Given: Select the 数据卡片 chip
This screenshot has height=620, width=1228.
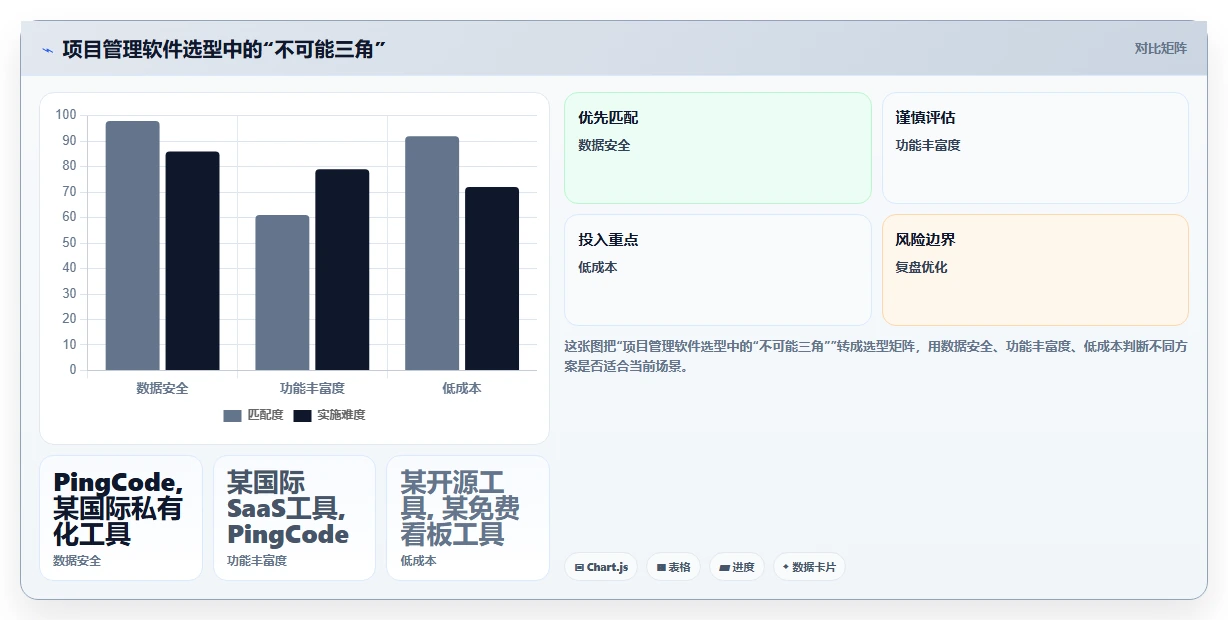Looking at the screenshot, I should click(810, 567).
